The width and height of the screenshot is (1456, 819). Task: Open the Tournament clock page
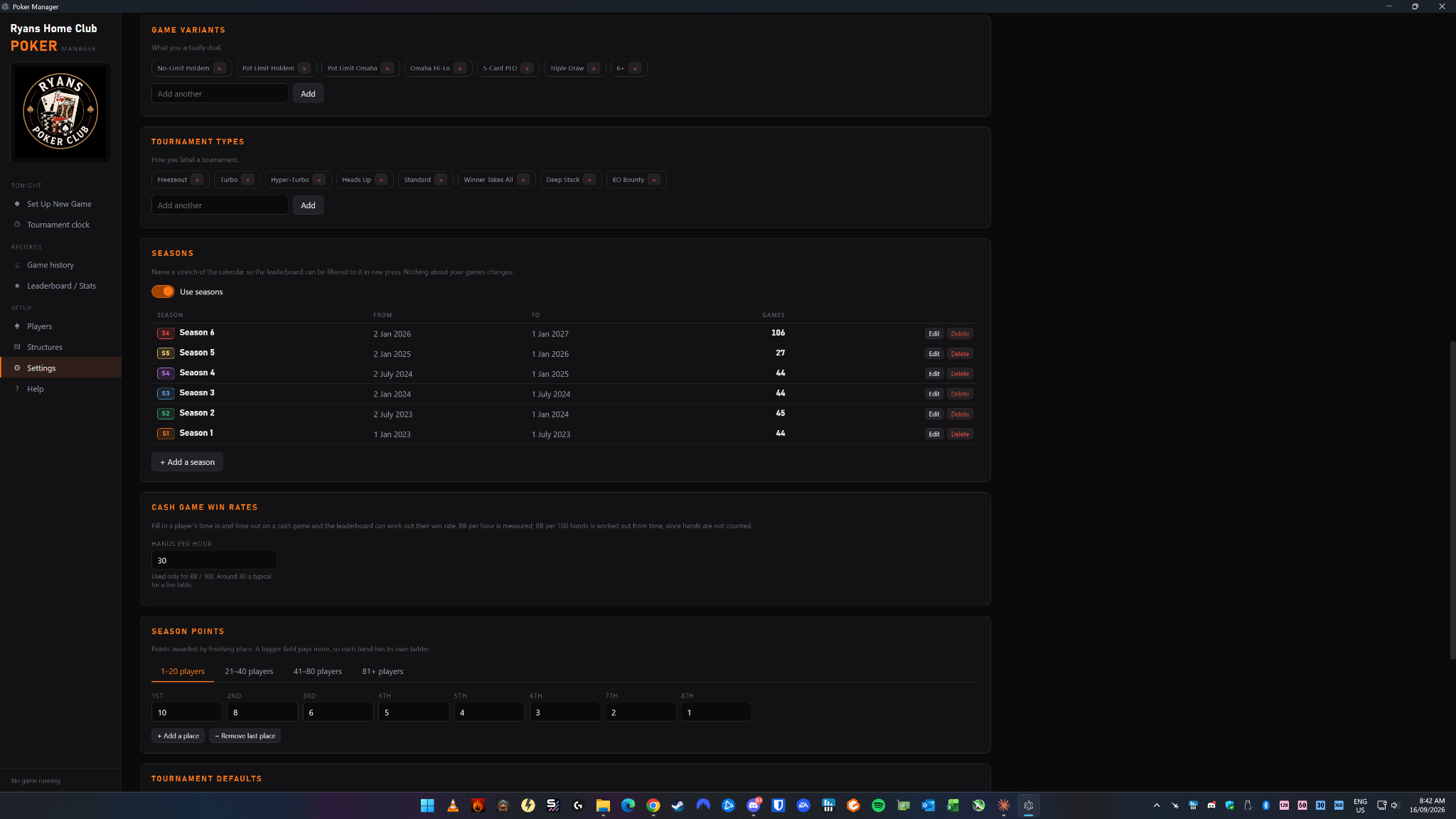(60, 225)
